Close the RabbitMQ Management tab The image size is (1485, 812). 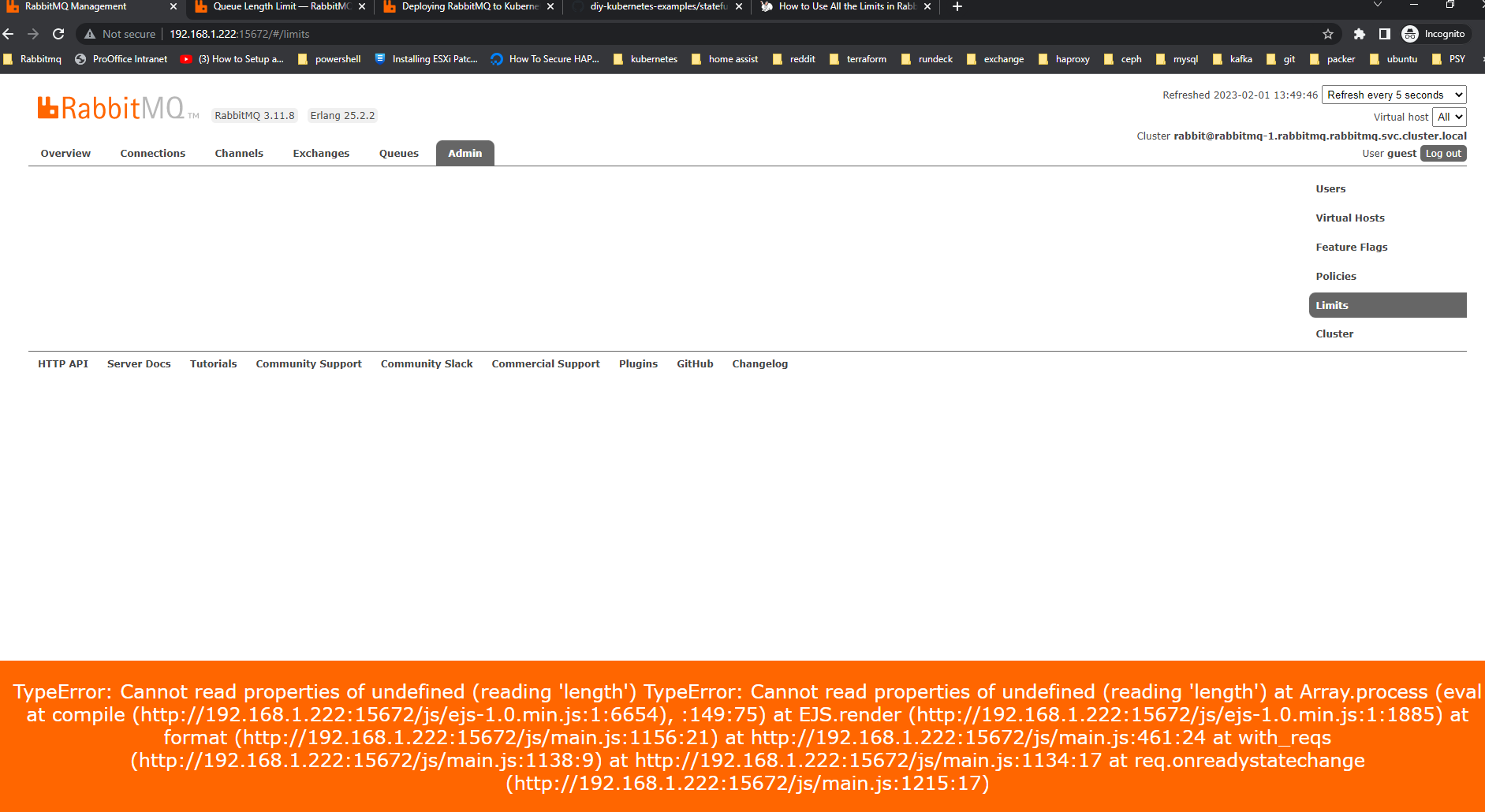[173, 6]
